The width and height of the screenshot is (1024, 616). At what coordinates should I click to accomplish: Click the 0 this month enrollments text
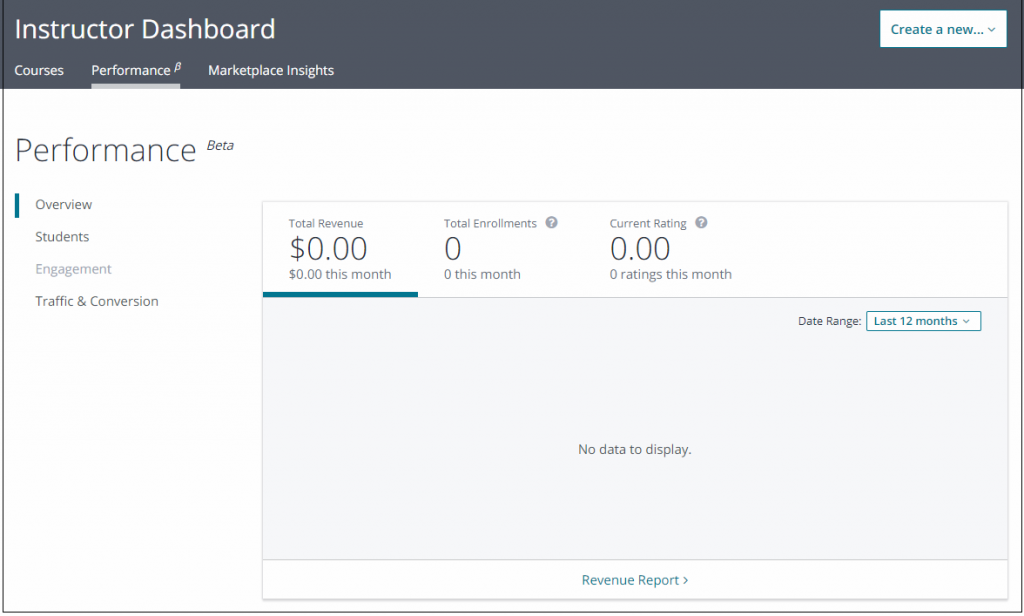point(482,274)
